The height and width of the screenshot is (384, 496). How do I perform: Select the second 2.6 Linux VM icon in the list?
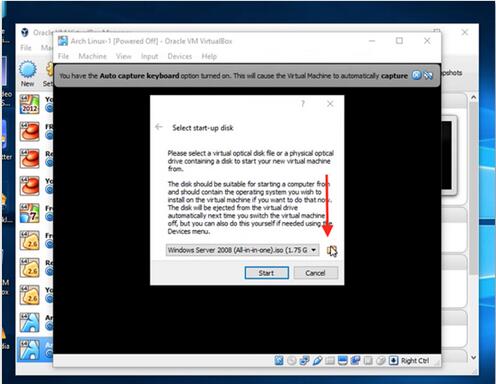click(x=29, y=268)
